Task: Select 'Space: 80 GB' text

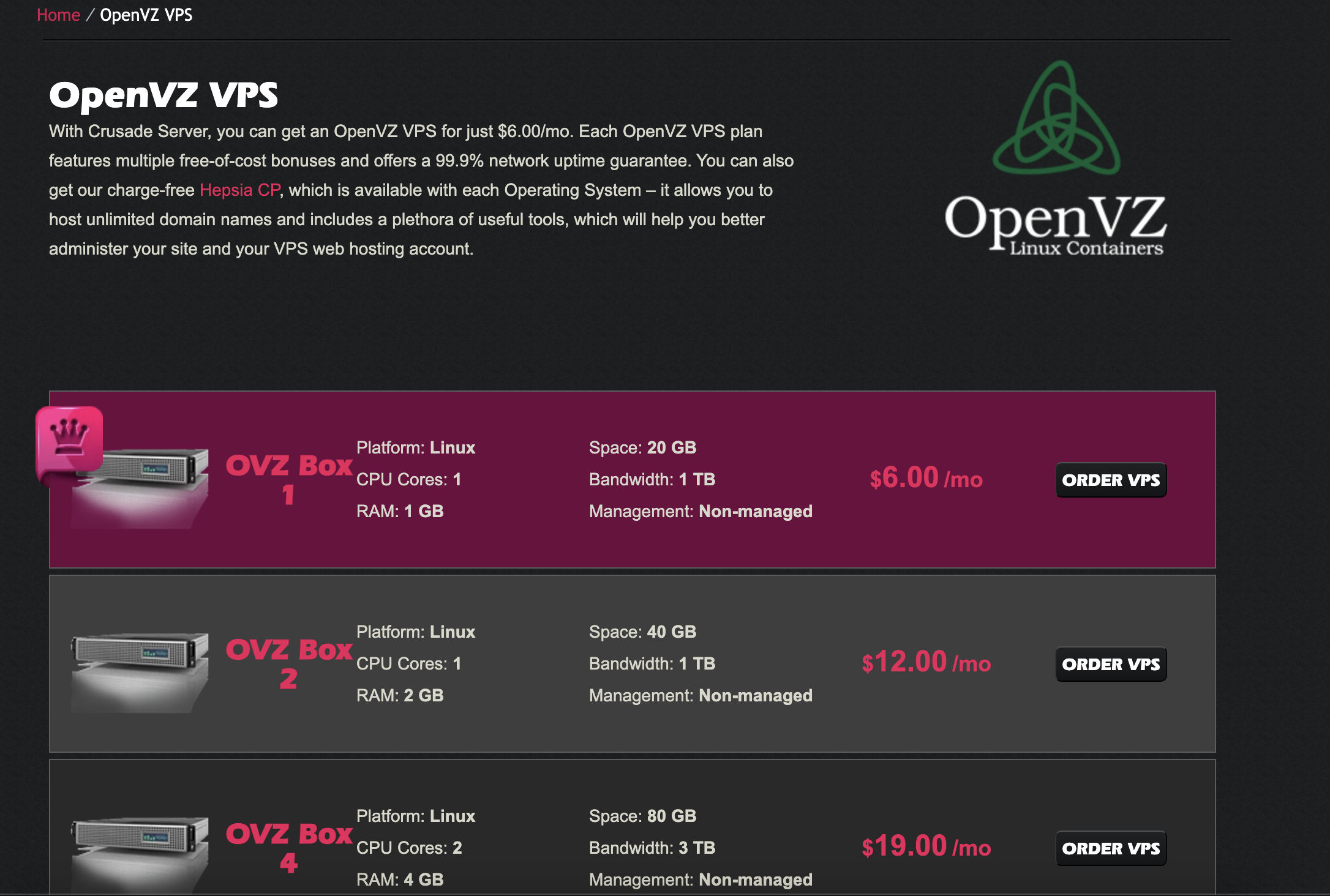Action: [x=642, y=816]
